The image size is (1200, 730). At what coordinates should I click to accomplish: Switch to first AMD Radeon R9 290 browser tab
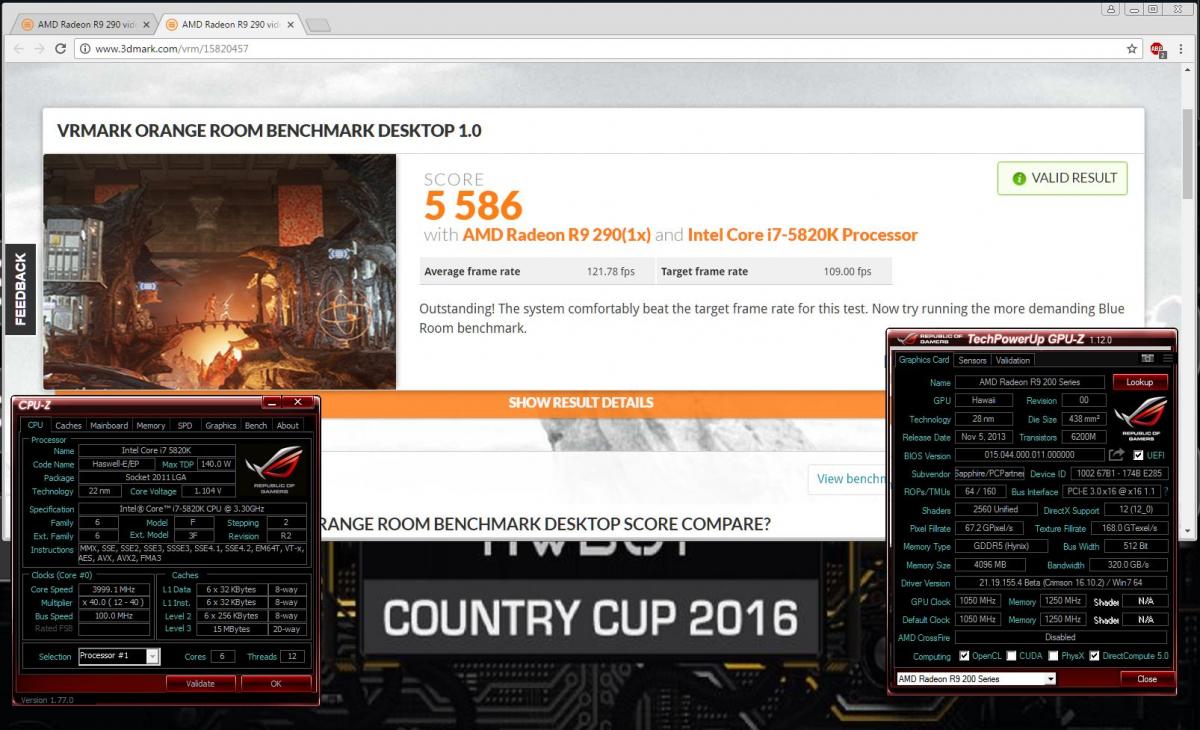click(x=85, y=23)
